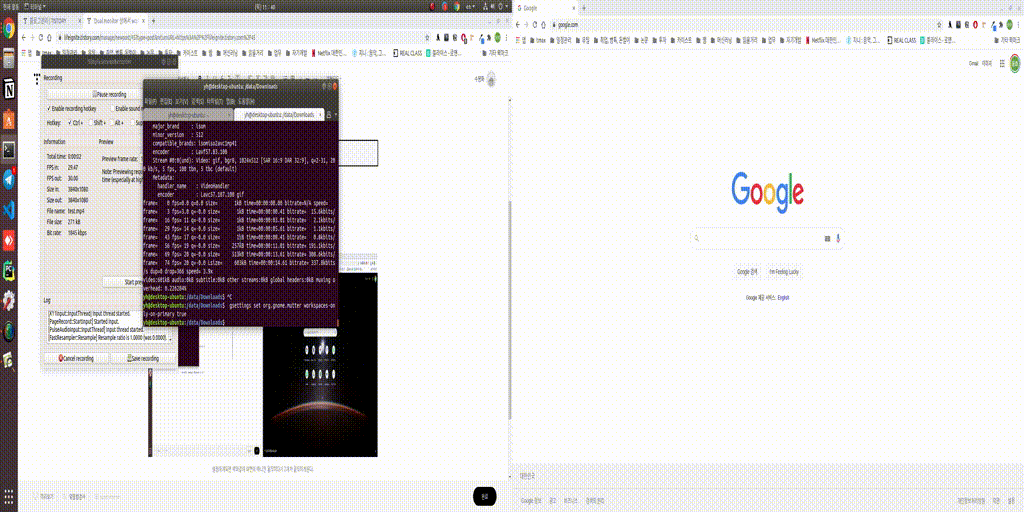1024x512 pixels.
Task: Open the Gmail link on Google page
Action: pos(972,63)
